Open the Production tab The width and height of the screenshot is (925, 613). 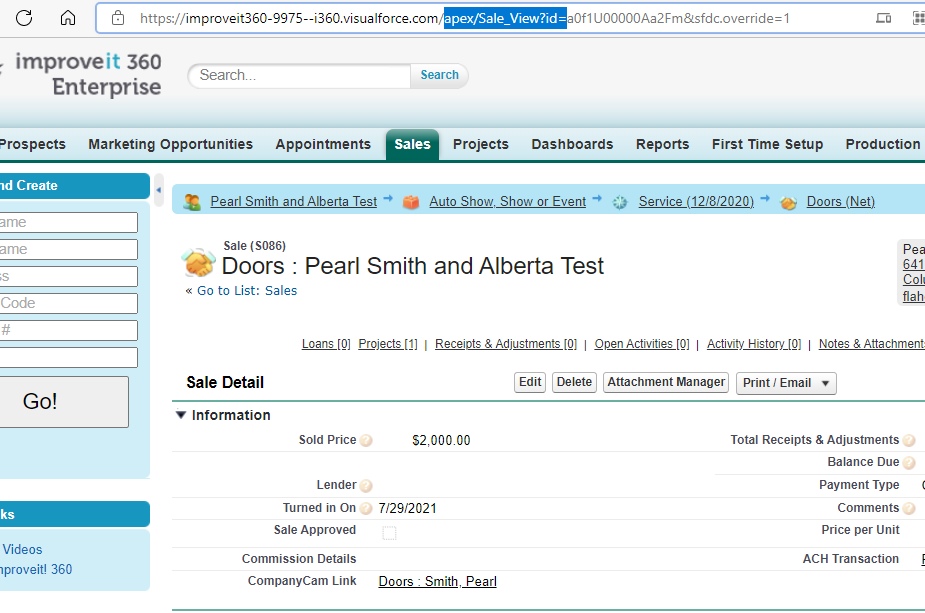point(883,145)
